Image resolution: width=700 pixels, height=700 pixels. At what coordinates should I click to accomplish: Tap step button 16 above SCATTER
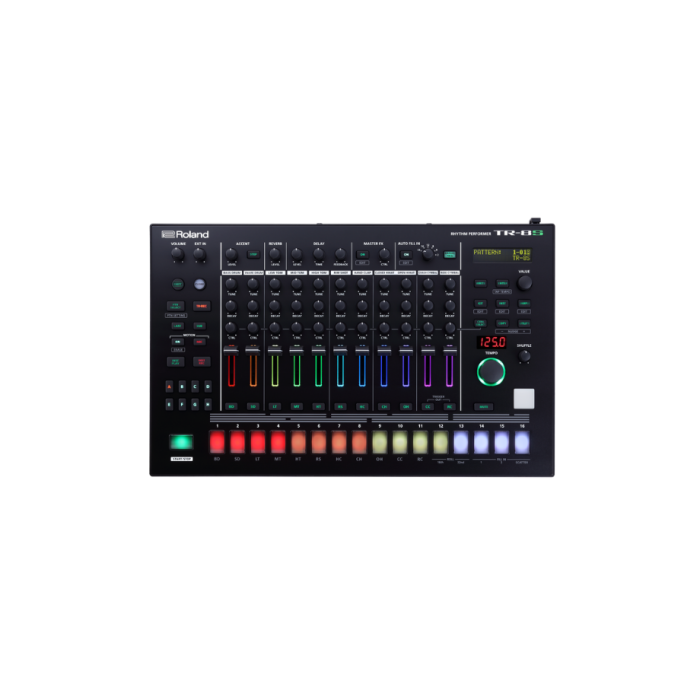tap(522, 442)
